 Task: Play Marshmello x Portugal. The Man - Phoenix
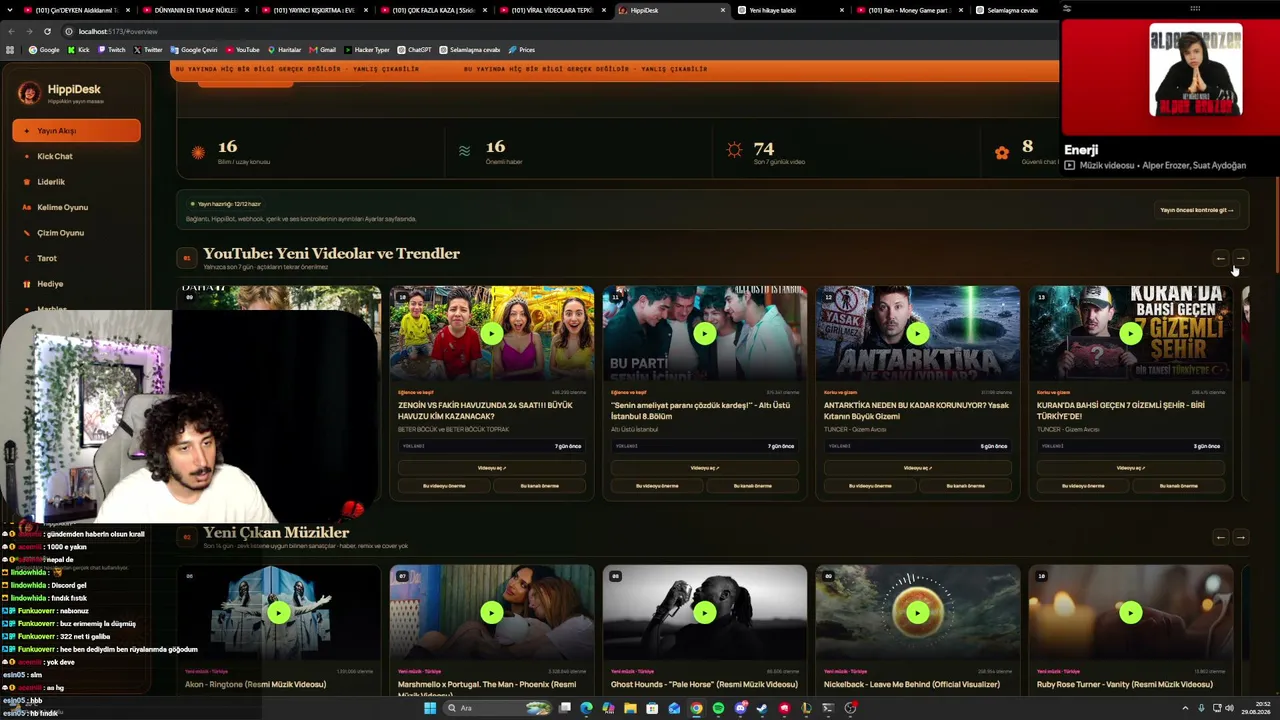click(x=491, y=613)
